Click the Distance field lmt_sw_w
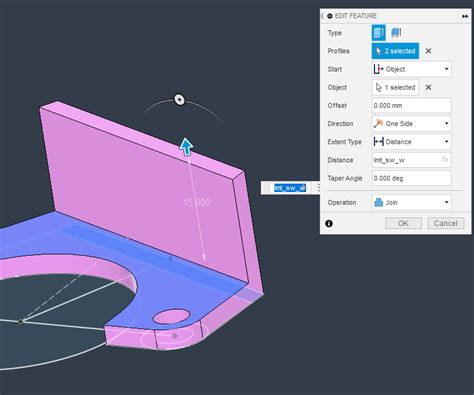474x395 pixels. (412, 160)
